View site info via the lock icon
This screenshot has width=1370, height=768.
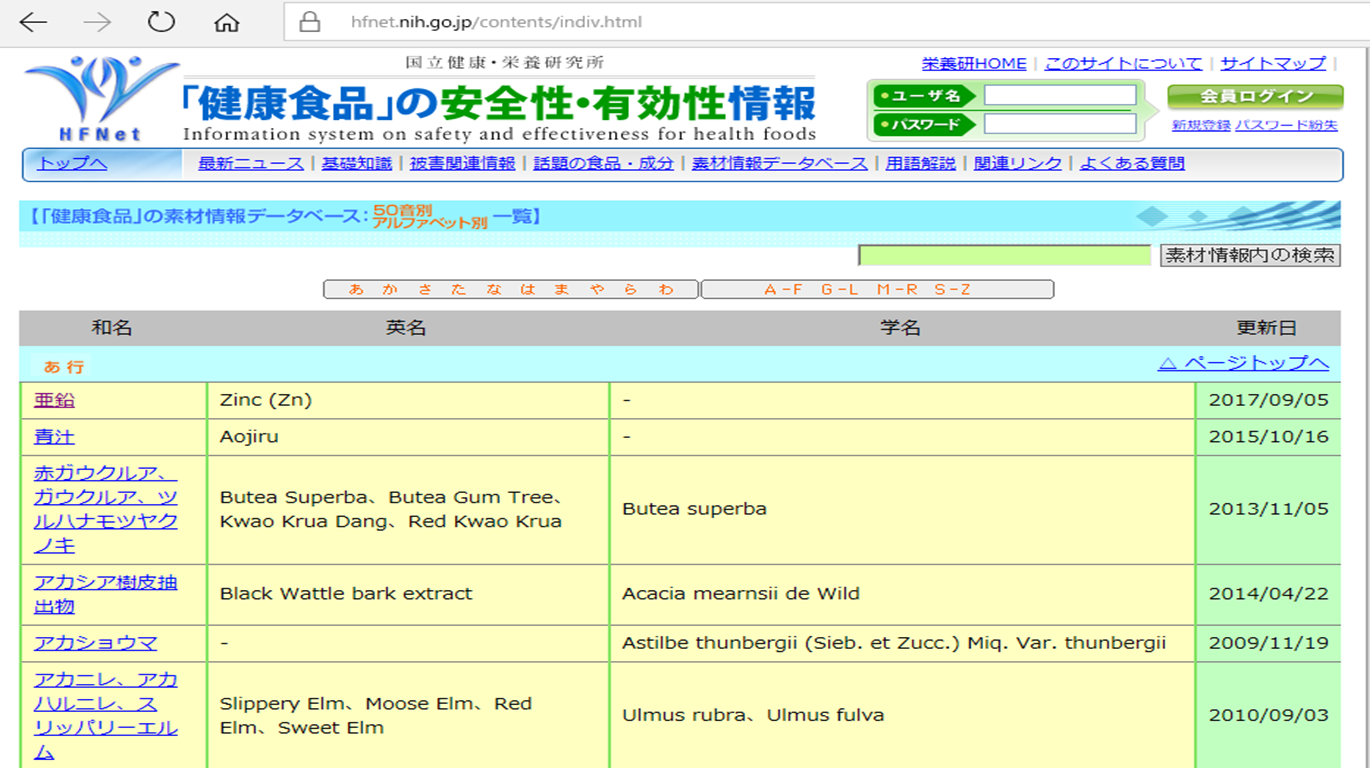[310, 22]
